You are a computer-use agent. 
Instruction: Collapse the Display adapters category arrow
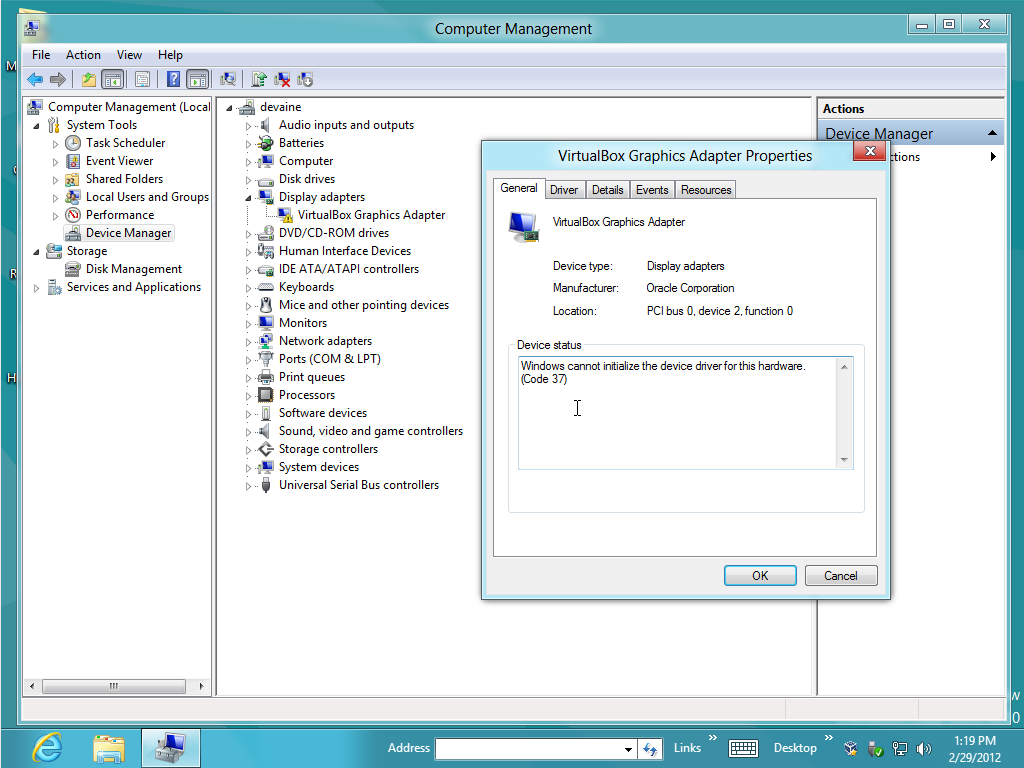248,198
